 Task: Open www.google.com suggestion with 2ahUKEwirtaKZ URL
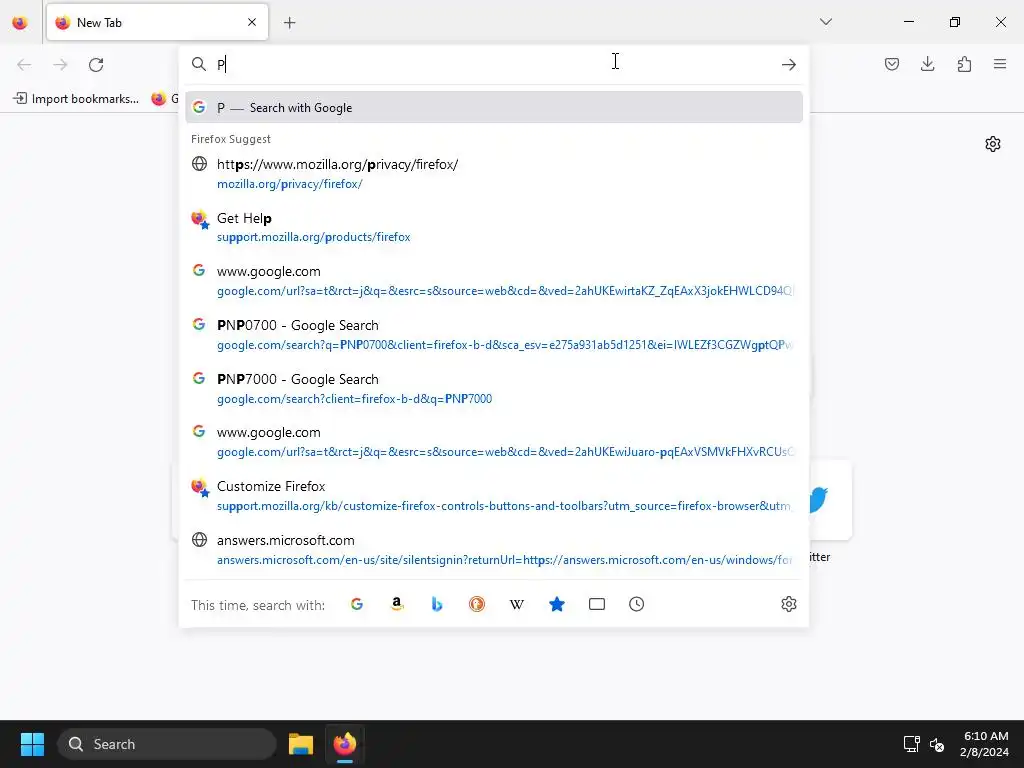coord(494,281)
